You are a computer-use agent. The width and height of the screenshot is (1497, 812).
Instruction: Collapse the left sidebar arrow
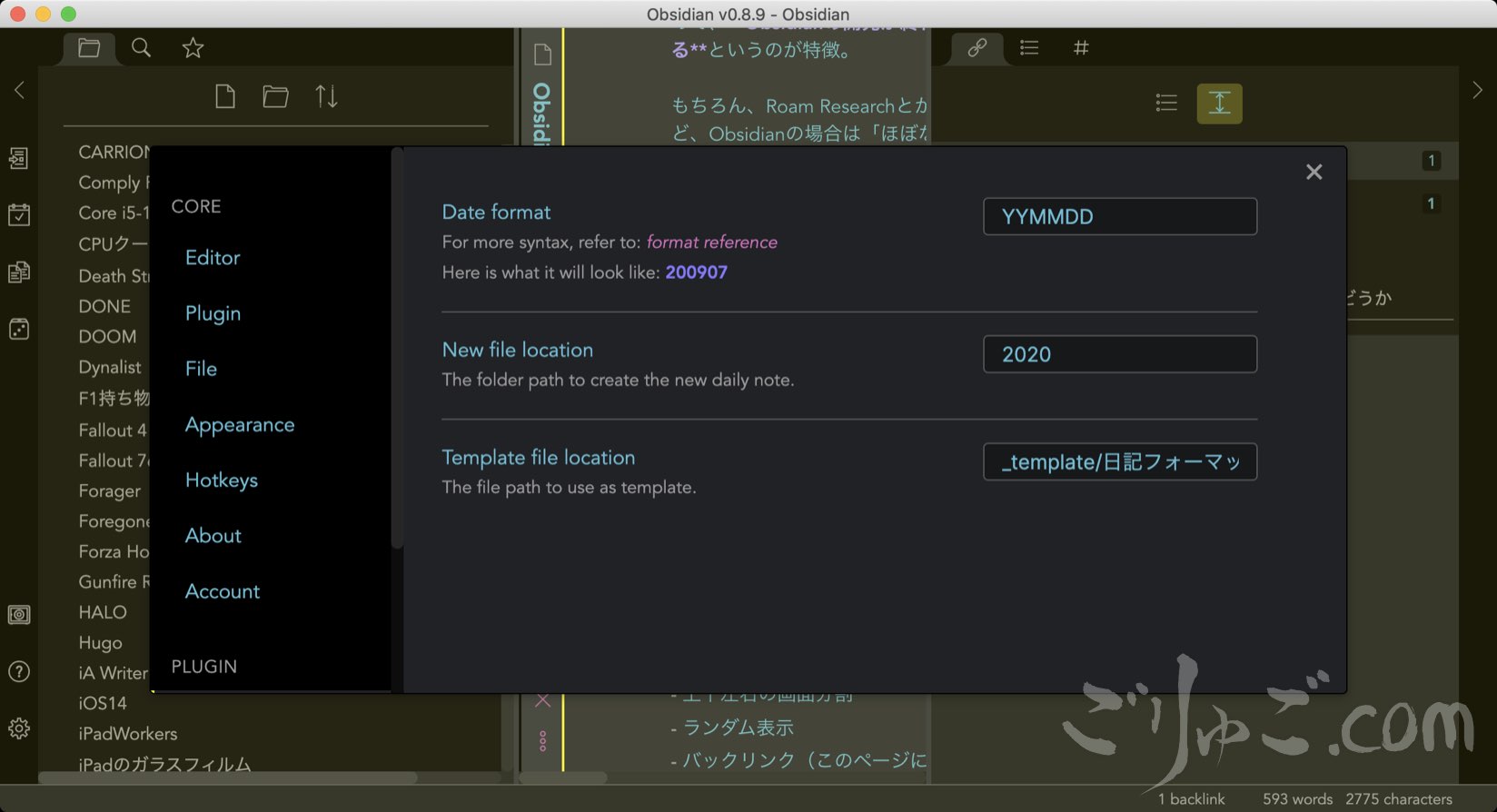(x=19, y=90)
